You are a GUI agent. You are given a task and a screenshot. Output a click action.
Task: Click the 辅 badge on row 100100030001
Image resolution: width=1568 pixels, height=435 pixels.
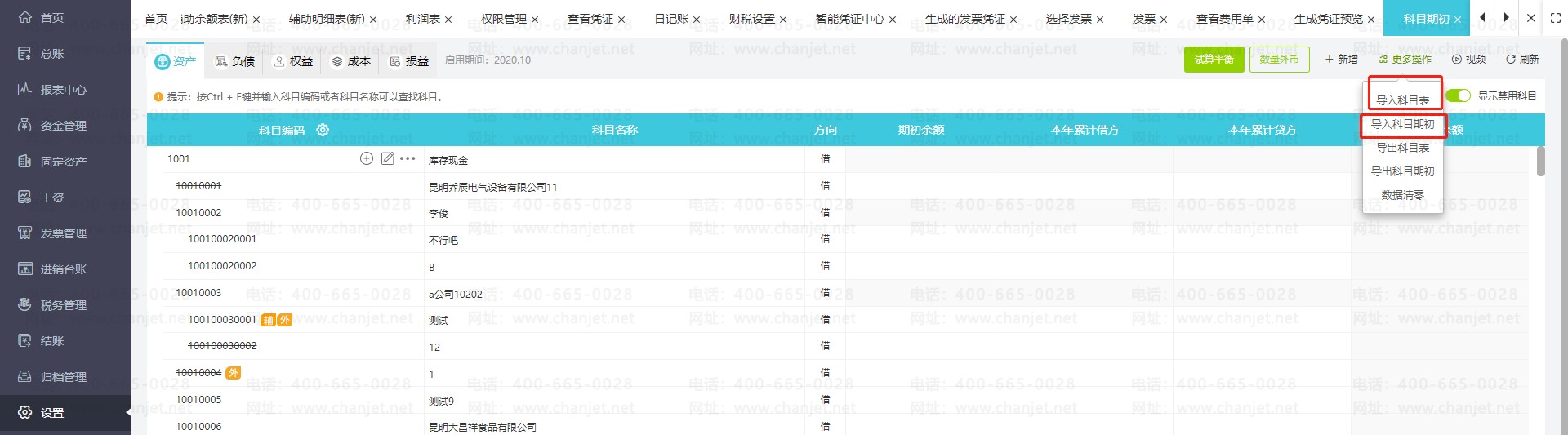268,320
